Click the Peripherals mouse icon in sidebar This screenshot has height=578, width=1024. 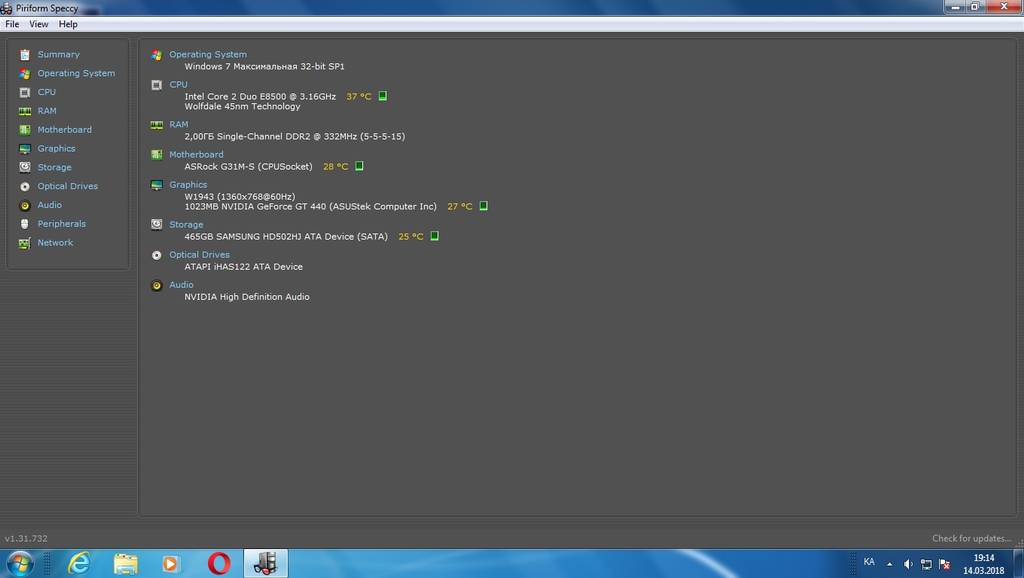tap(25, 224)
